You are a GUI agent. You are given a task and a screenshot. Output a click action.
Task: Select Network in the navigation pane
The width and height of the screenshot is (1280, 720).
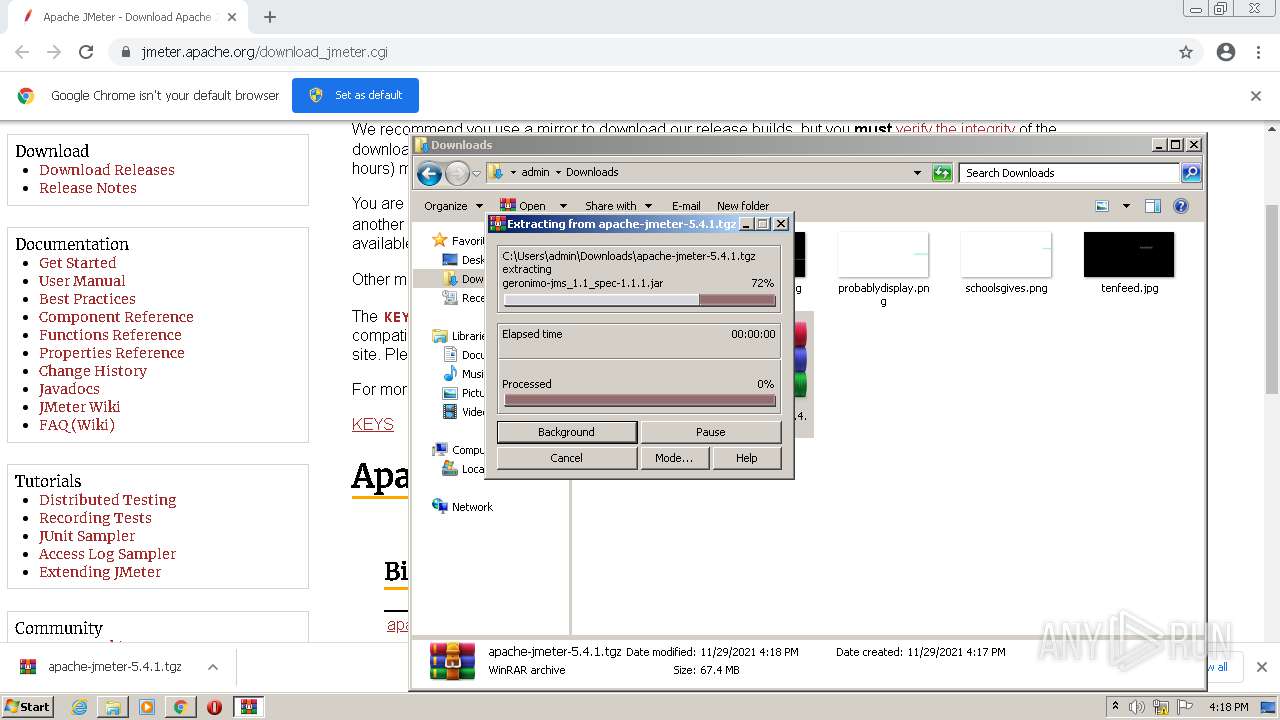pyautogui.click(x=472, y=507)
